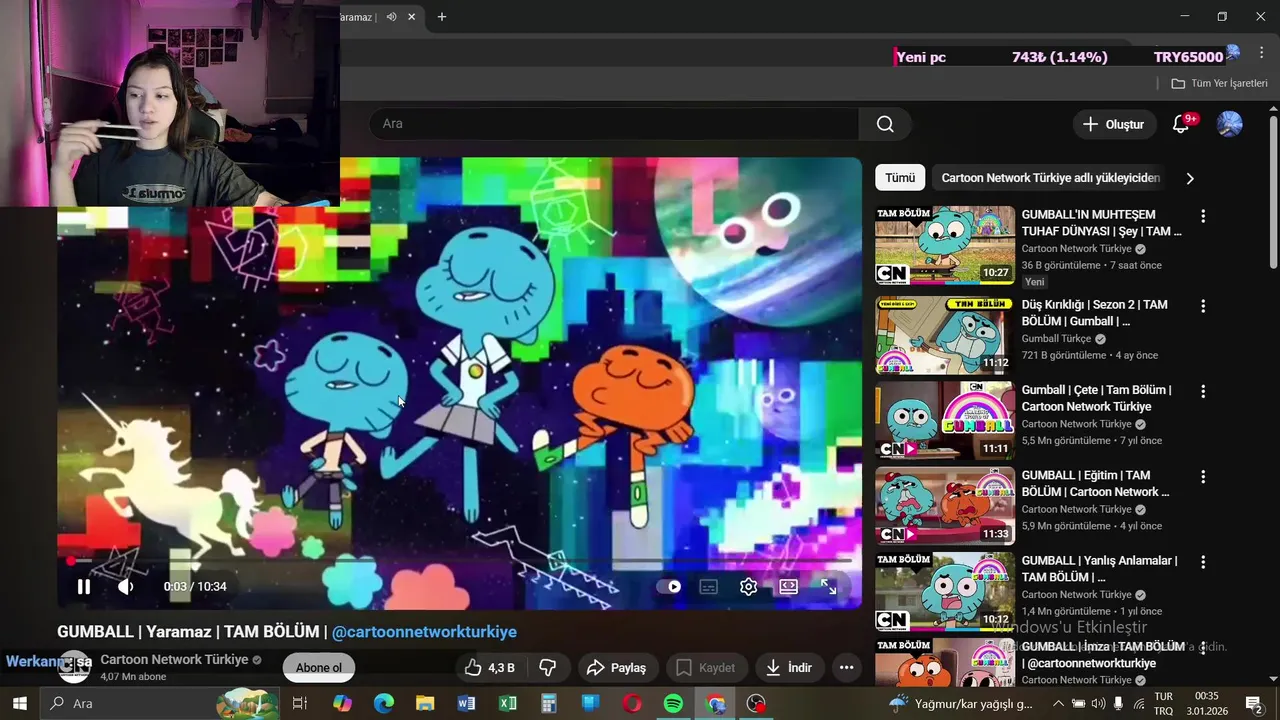Switch to Chrome on the taskbar
1280x720 pixels.
tap(715, 703)
